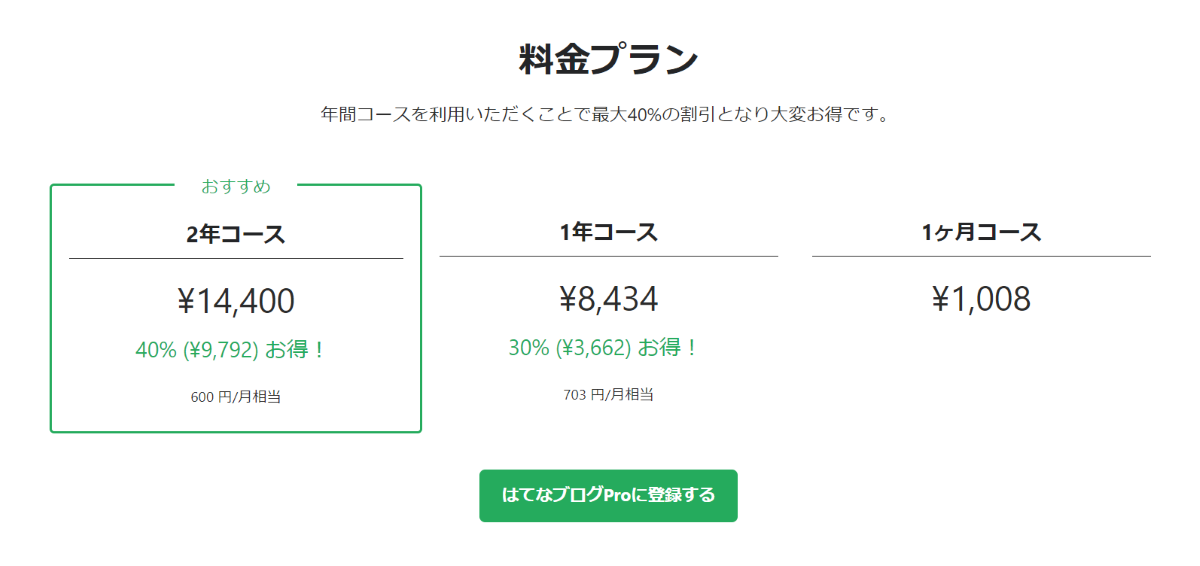Click the ¥1,008 price
Screen dimensions: 1200x566
coord(981,299)
